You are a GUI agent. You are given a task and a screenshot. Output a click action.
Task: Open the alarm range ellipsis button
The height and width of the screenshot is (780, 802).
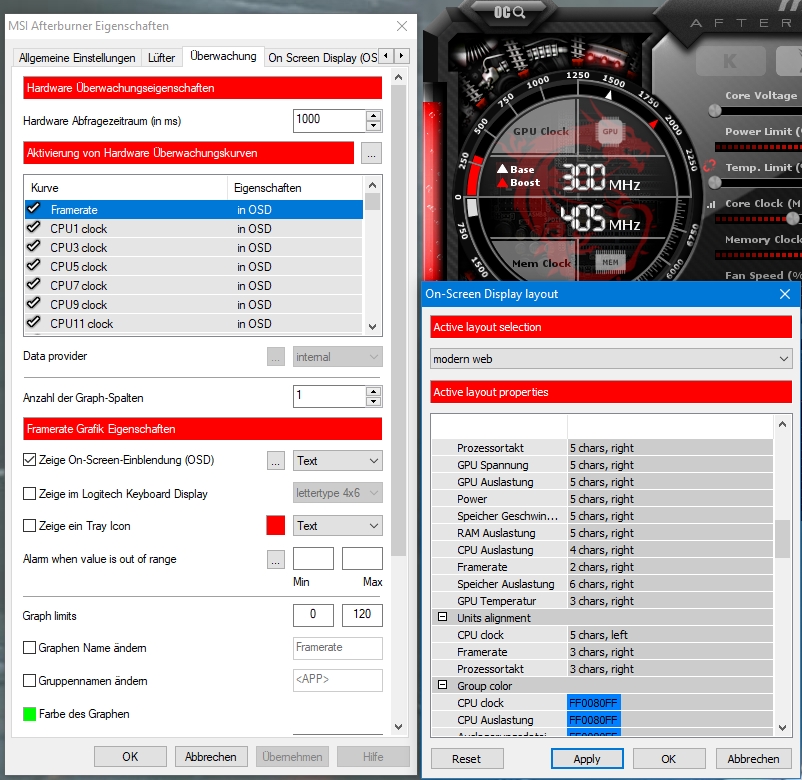click(x=276, y=560)
